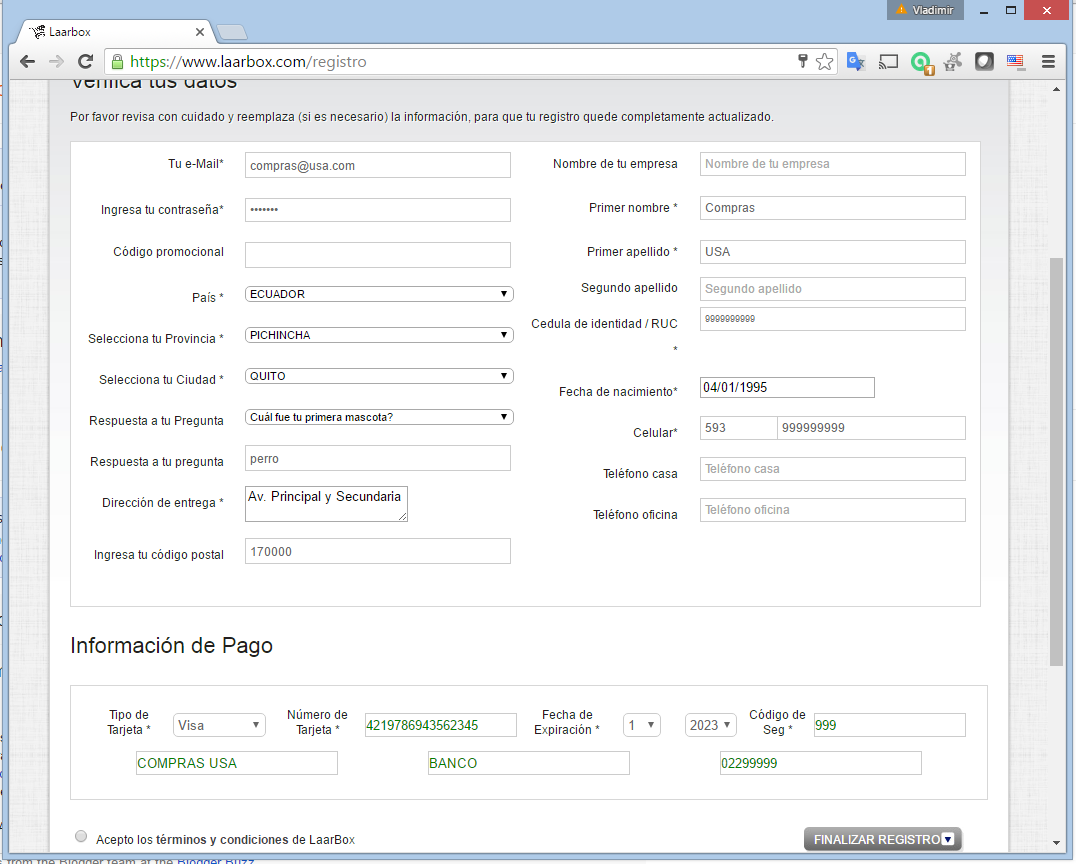Open the expiration month dropdown
The width and height of the screenshot is (1076, 864).
click(x=642, y=725)
